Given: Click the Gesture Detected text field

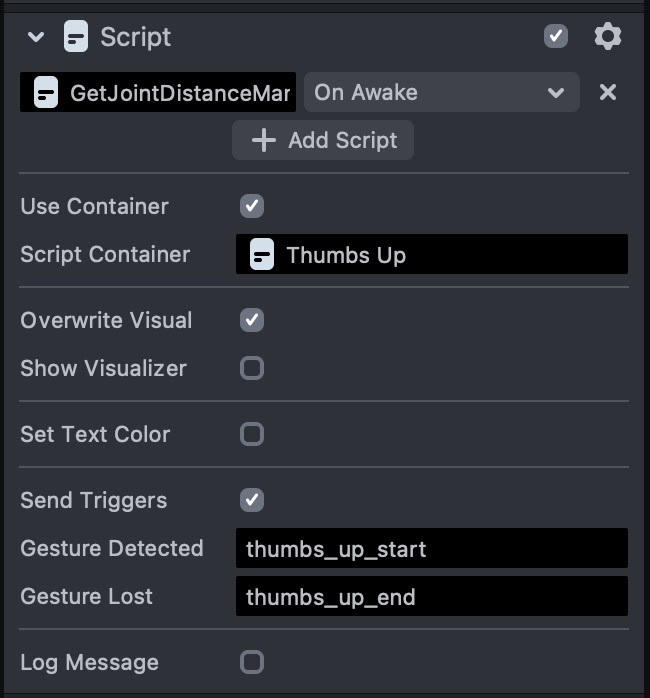Looking at the screenshot, I should click(x=431, y=549).
